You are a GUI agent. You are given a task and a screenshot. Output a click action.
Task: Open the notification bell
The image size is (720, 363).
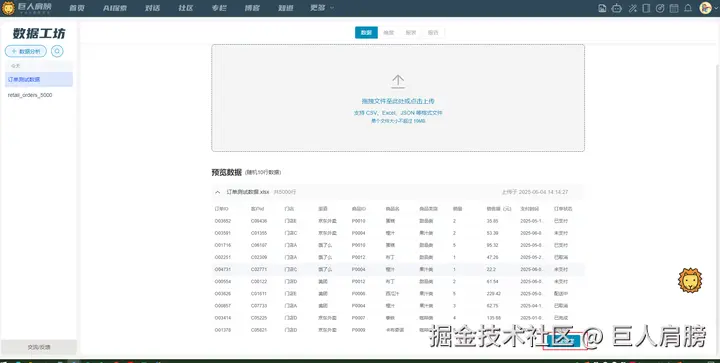pyautogui.click(x=688, y=8)
